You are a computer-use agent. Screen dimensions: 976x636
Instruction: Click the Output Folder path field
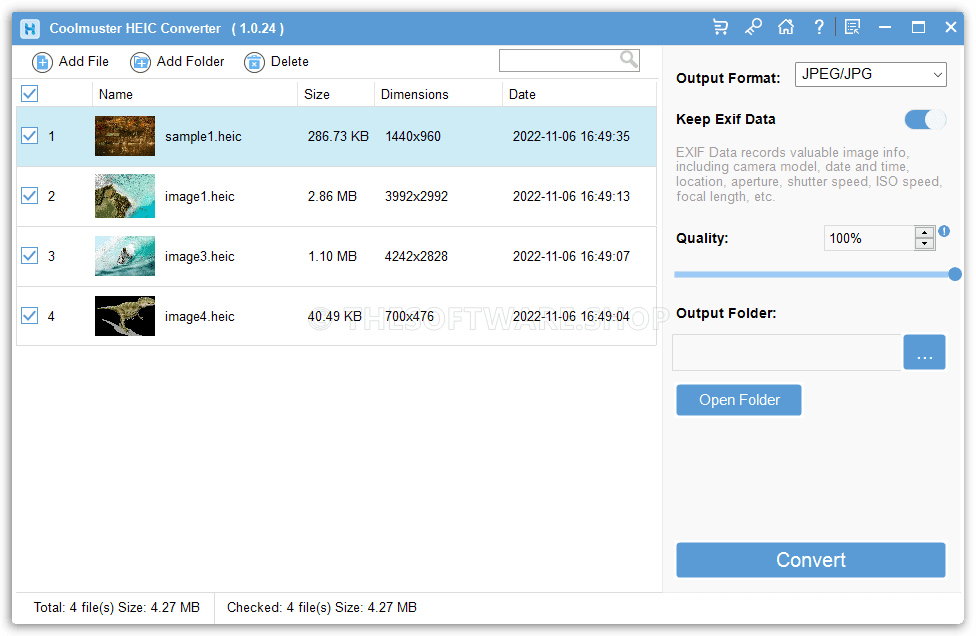pyautogui.click(x=787, y=352)
